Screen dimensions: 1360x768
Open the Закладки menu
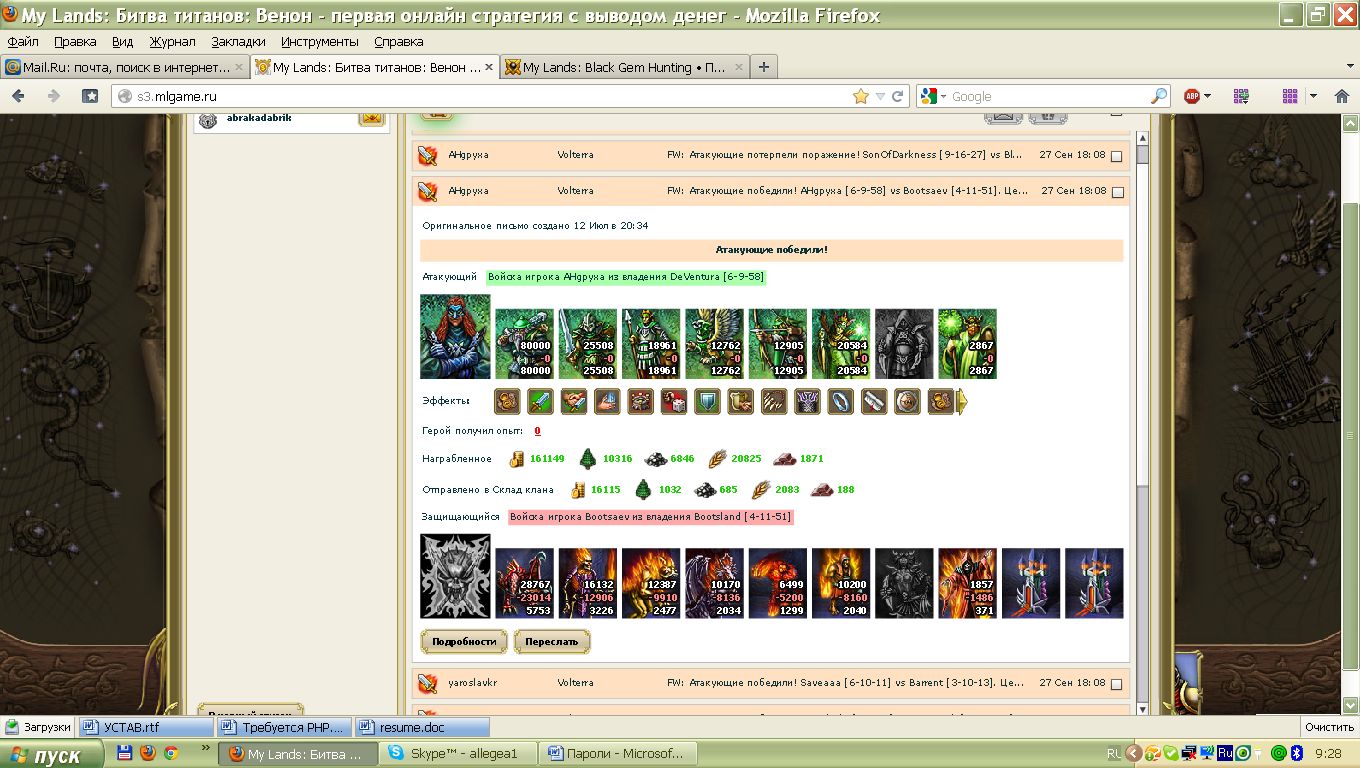click(239, 42)
